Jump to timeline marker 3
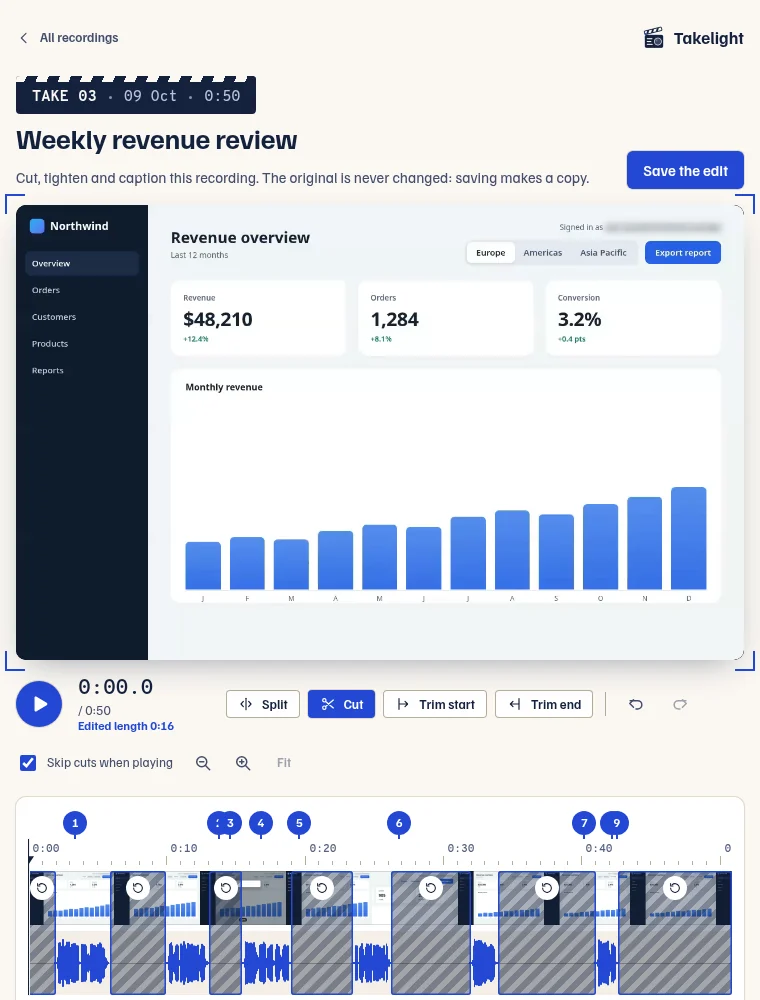760x1000 pixels. pos(231,823)
